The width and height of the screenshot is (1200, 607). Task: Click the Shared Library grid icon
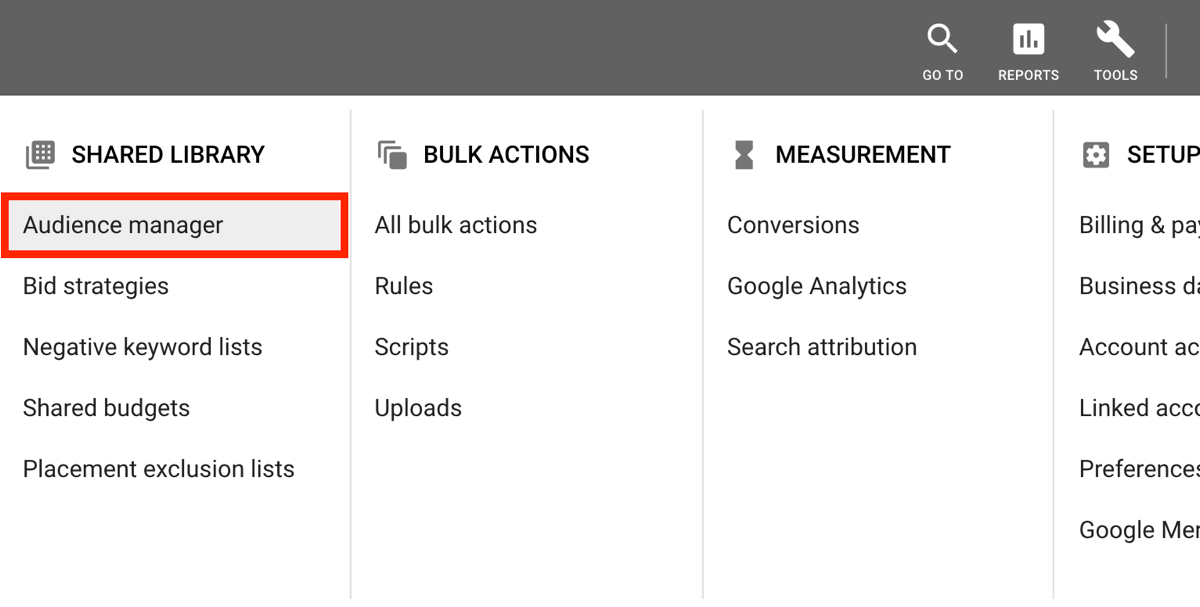tap(41, 154)
